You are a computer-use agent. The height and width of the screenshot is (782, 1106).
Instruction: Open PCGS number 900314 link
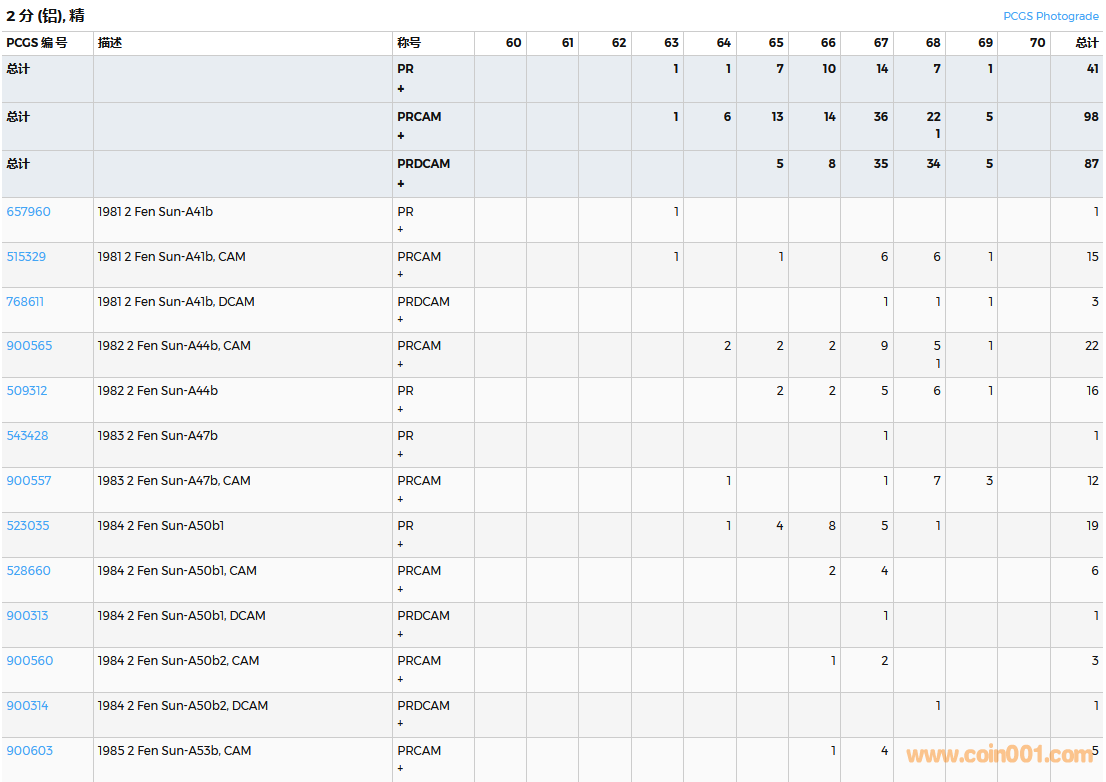[27, 706]
